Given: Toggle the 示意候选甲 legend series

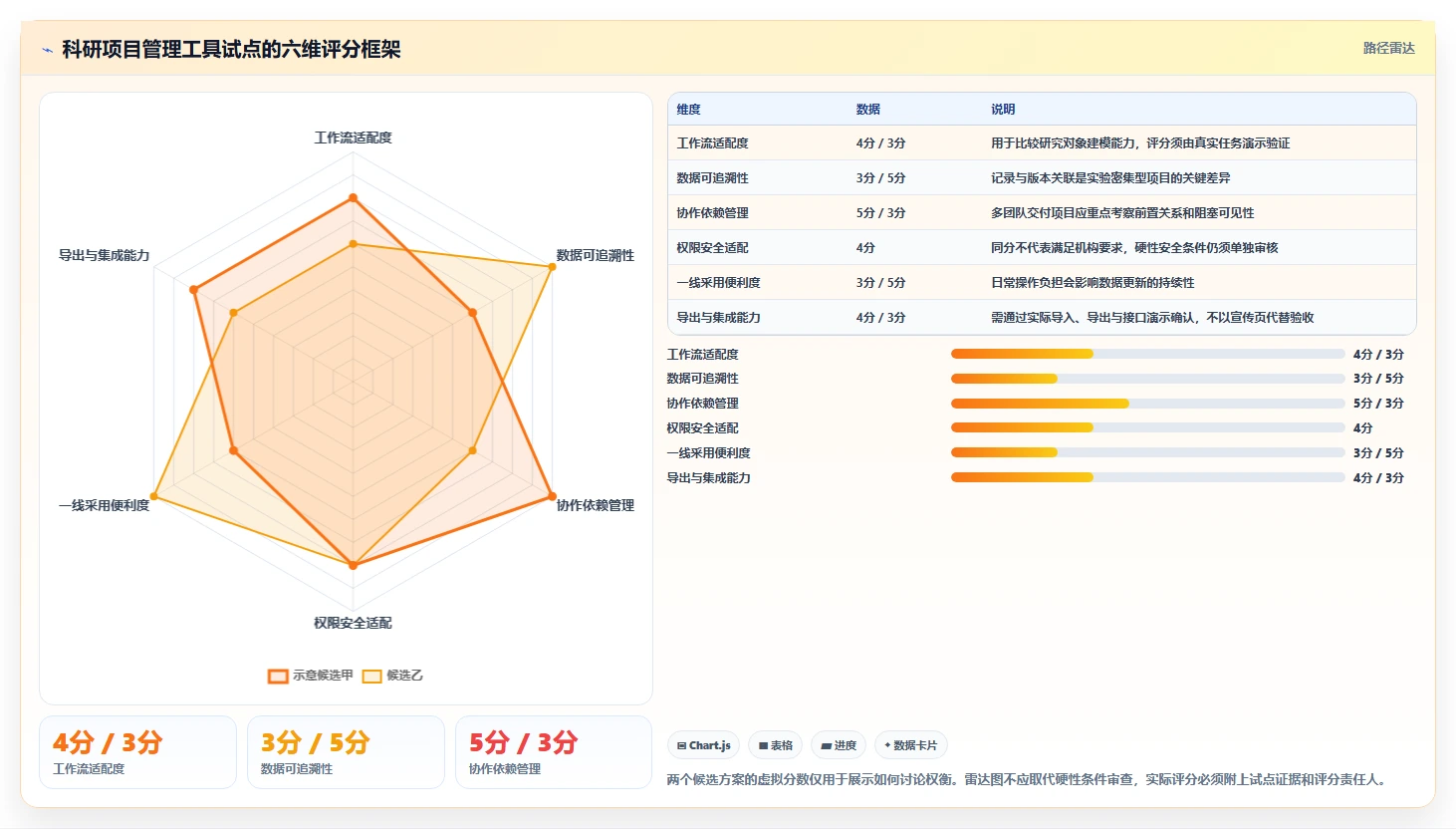Looking at the screenshot, I should (x=311, y=676).
